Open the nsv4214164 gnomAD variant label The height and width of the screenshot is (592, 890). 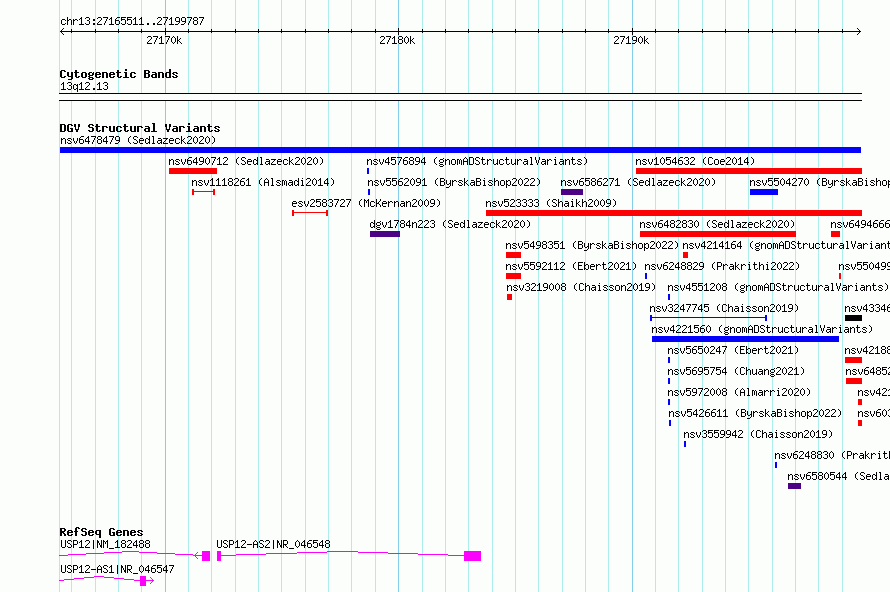click(786, 245)
